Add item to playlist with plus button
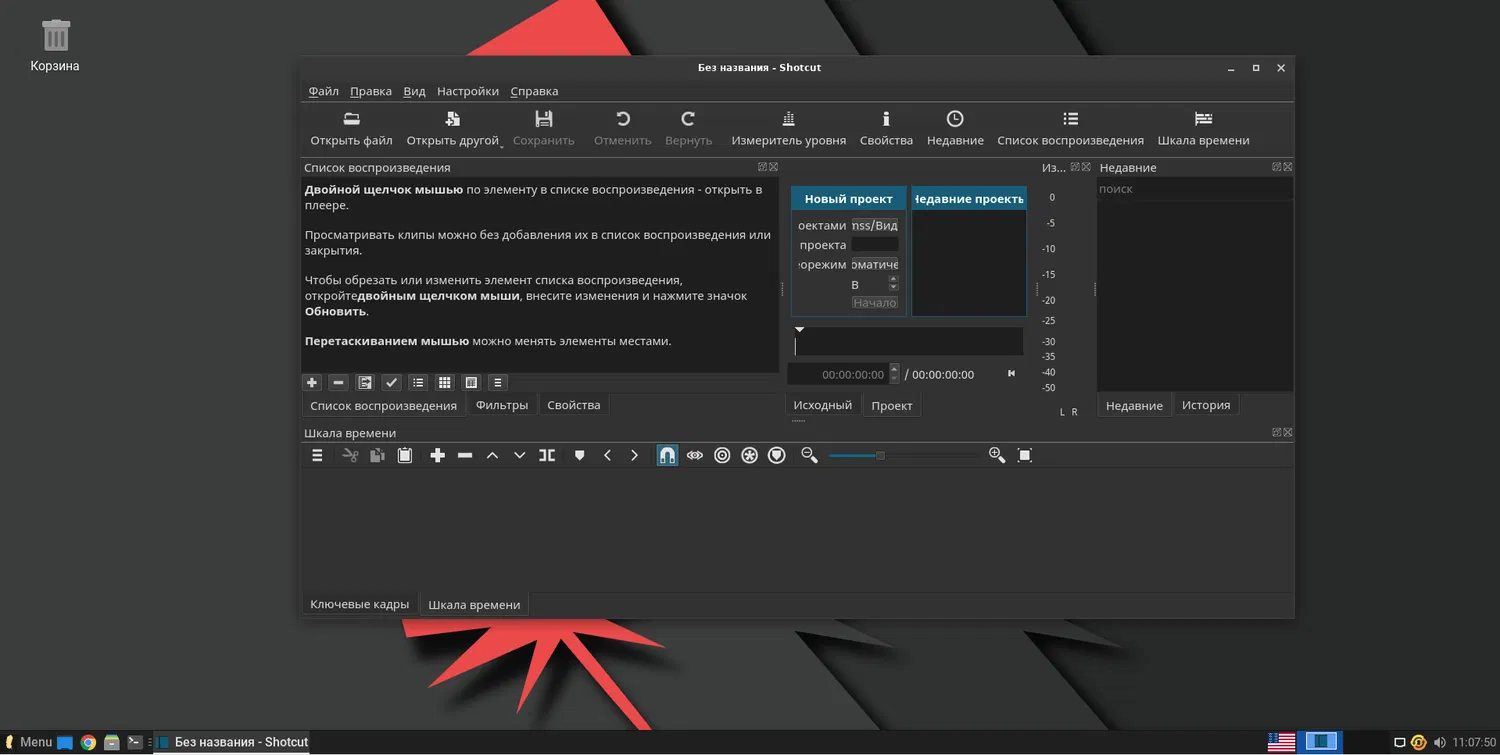 312,382
